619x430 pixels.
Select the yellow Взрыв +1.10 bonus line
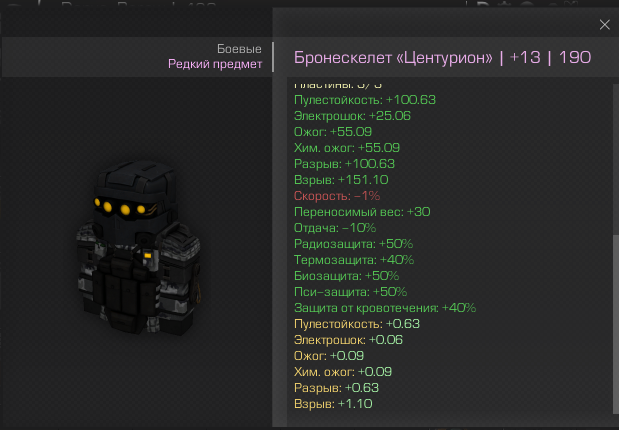click(x=333, y=404)
